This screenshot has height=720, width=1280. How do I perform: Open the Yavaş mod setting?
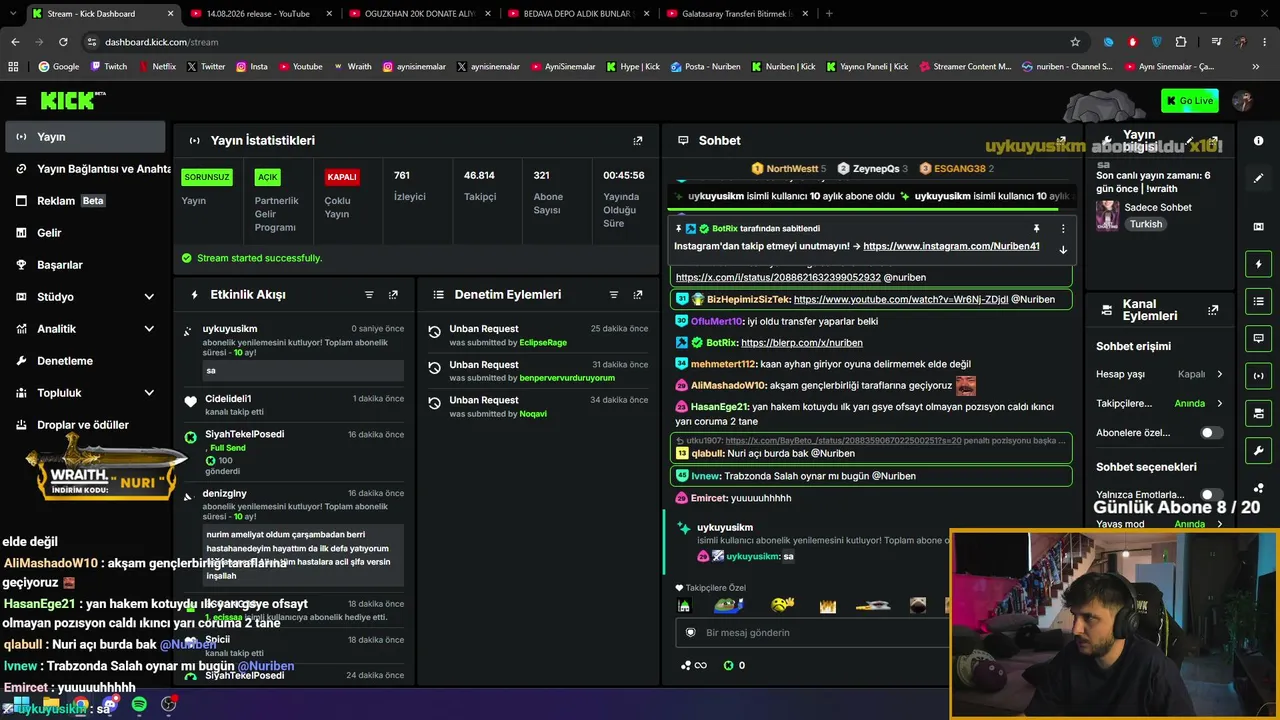pyautogui.click(x=1160, y=524)
